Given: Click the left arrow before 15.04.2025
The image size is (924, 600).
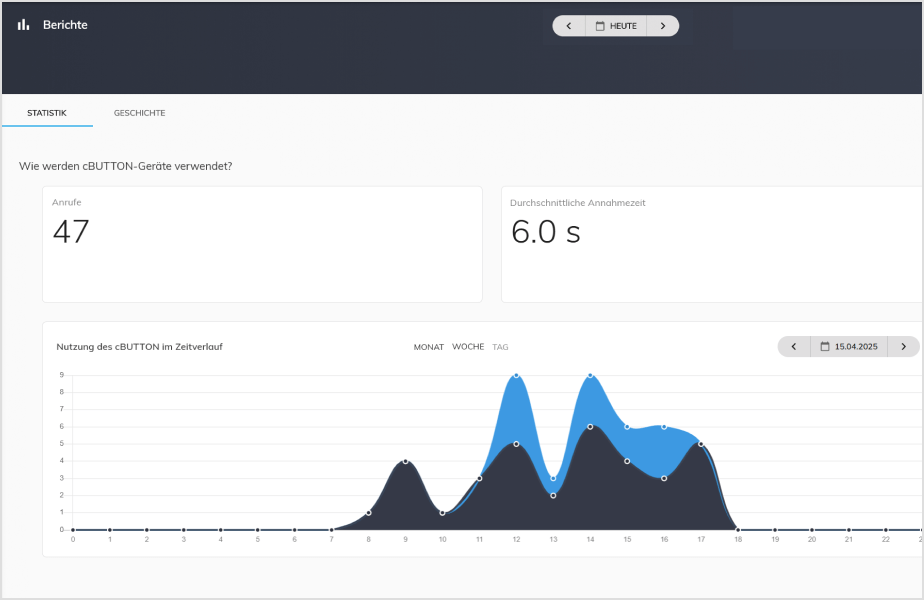Looking at the screenshot, I should point(794,347).
